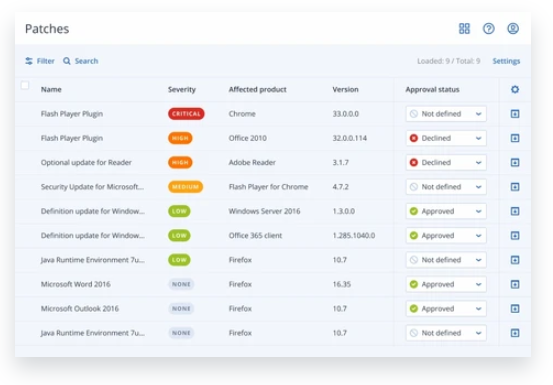Click the plus icon for the Adobe Reader row
The width and height of the screenshot is (553, 385).
pyautogui.click(x=515, y=163)
